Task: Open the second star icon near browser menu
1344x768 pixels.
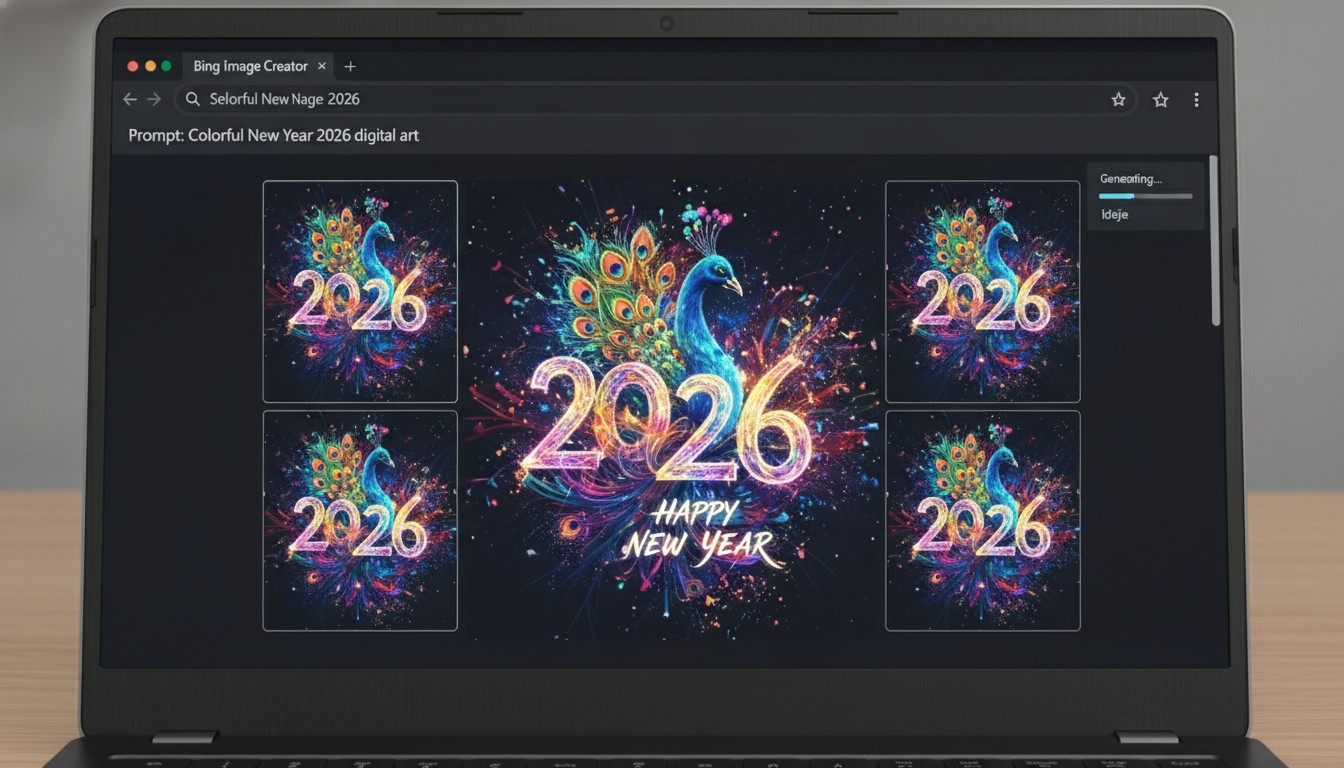Action: pos(1160,99)
